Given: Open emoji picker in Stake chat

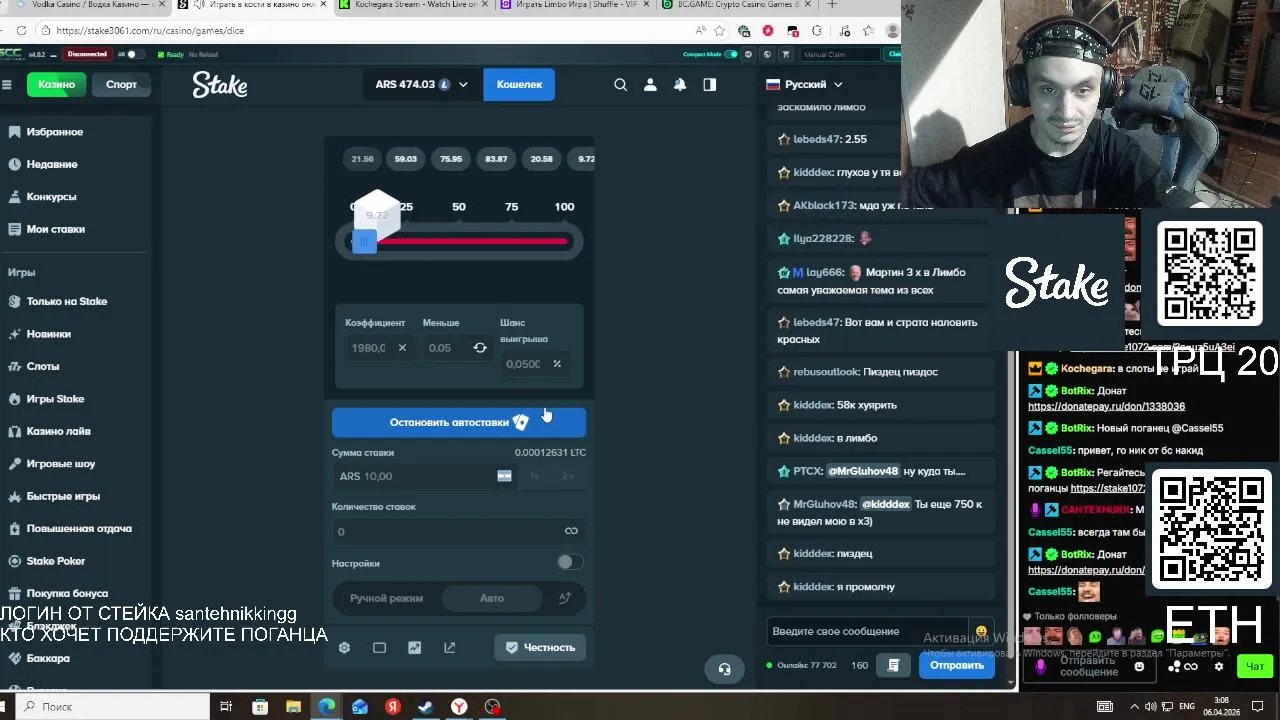Looking at the screenshot, I should click(x=981, y=631).
